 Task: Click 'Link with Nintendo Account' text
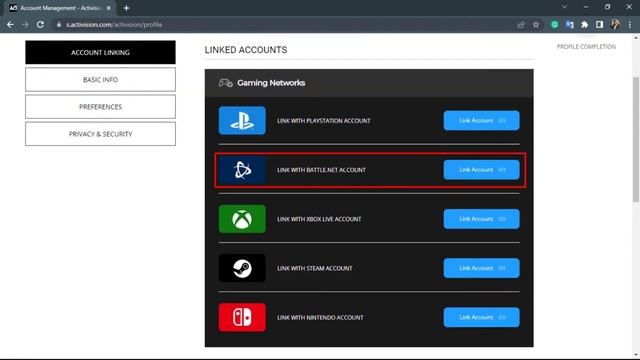point(320,318)
